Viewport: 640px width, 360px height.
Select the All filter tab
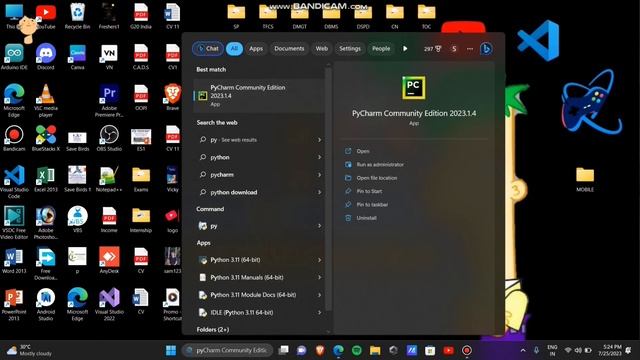(234, 49)
